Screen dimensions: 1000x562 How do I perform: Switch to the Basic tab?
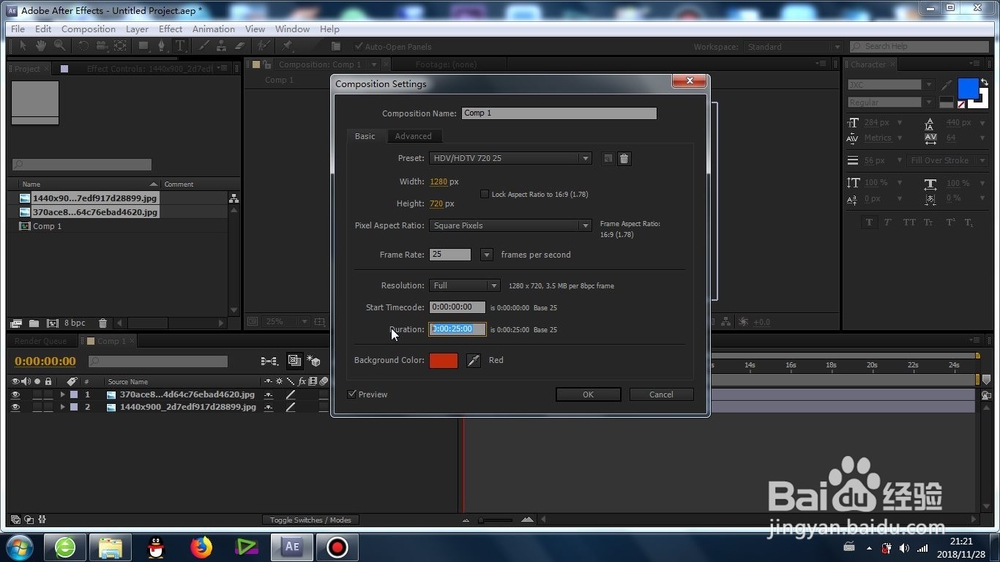[x=365, y=136]
